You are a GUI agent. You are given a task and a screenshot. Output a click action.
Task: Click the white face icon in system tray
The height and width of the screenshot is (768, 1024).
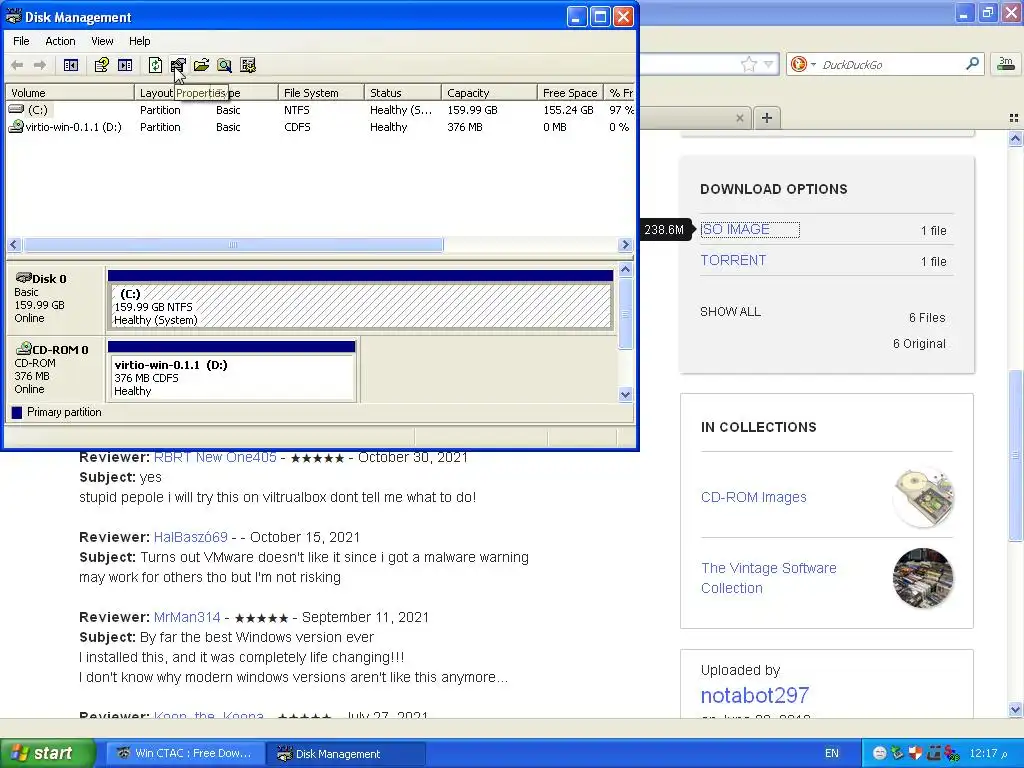880,753
